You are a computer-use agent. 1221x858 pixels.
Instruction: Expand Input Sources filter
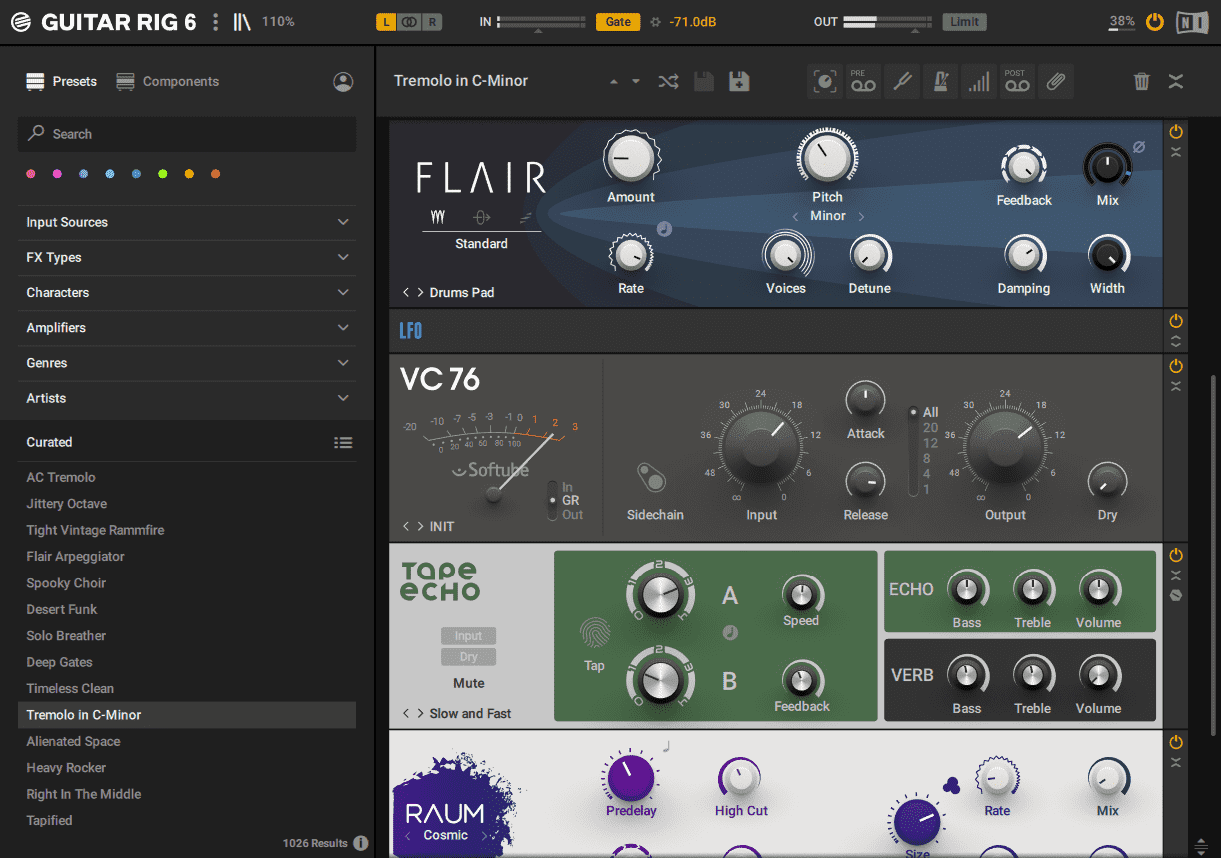click(x=187, y=222)
